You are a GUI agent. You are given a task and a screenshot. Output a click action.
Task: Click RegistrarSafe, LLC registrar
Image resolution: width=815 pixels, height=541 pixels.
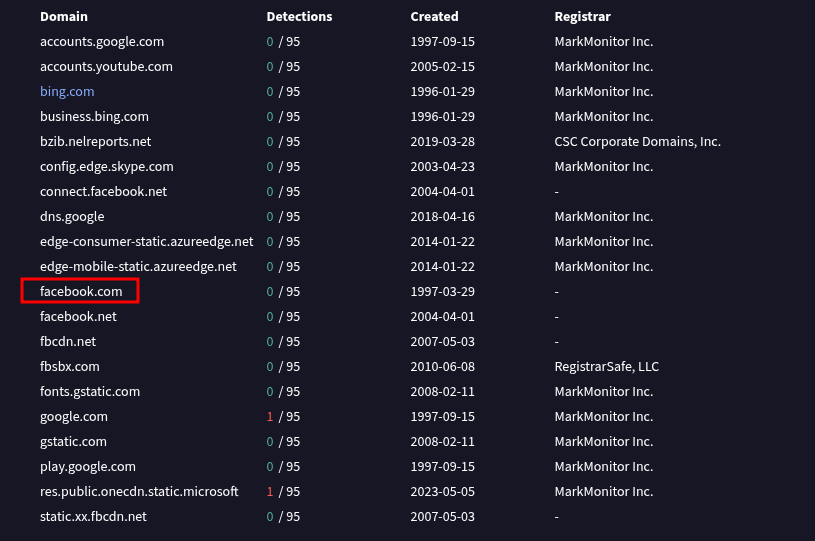coord(607,366)
